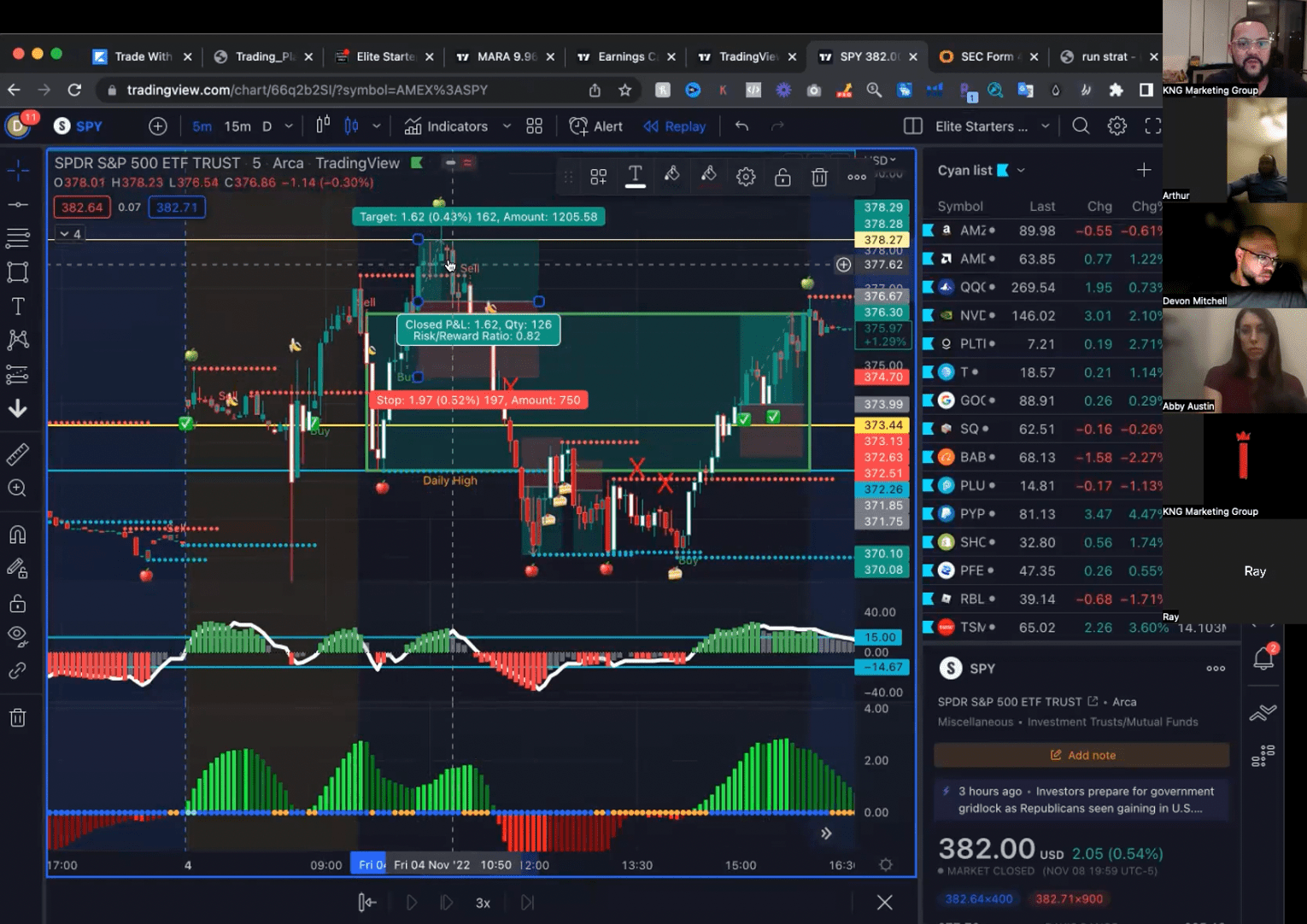Image resolution: width=1307 pixels, height=924 pixels.
Task: Open favorite indicators dropdown arrow
Action: 507,126
